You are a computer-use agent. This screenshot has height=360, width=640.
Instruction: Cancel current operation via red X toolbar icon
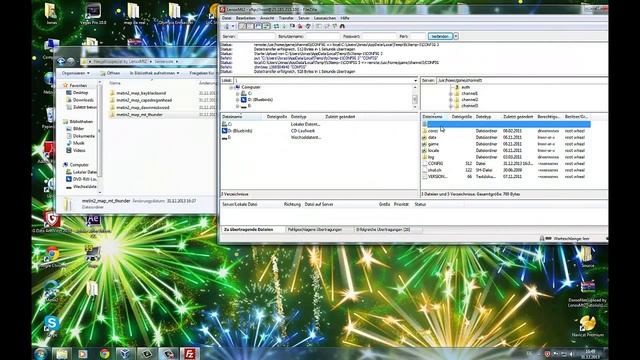[300, 26]
